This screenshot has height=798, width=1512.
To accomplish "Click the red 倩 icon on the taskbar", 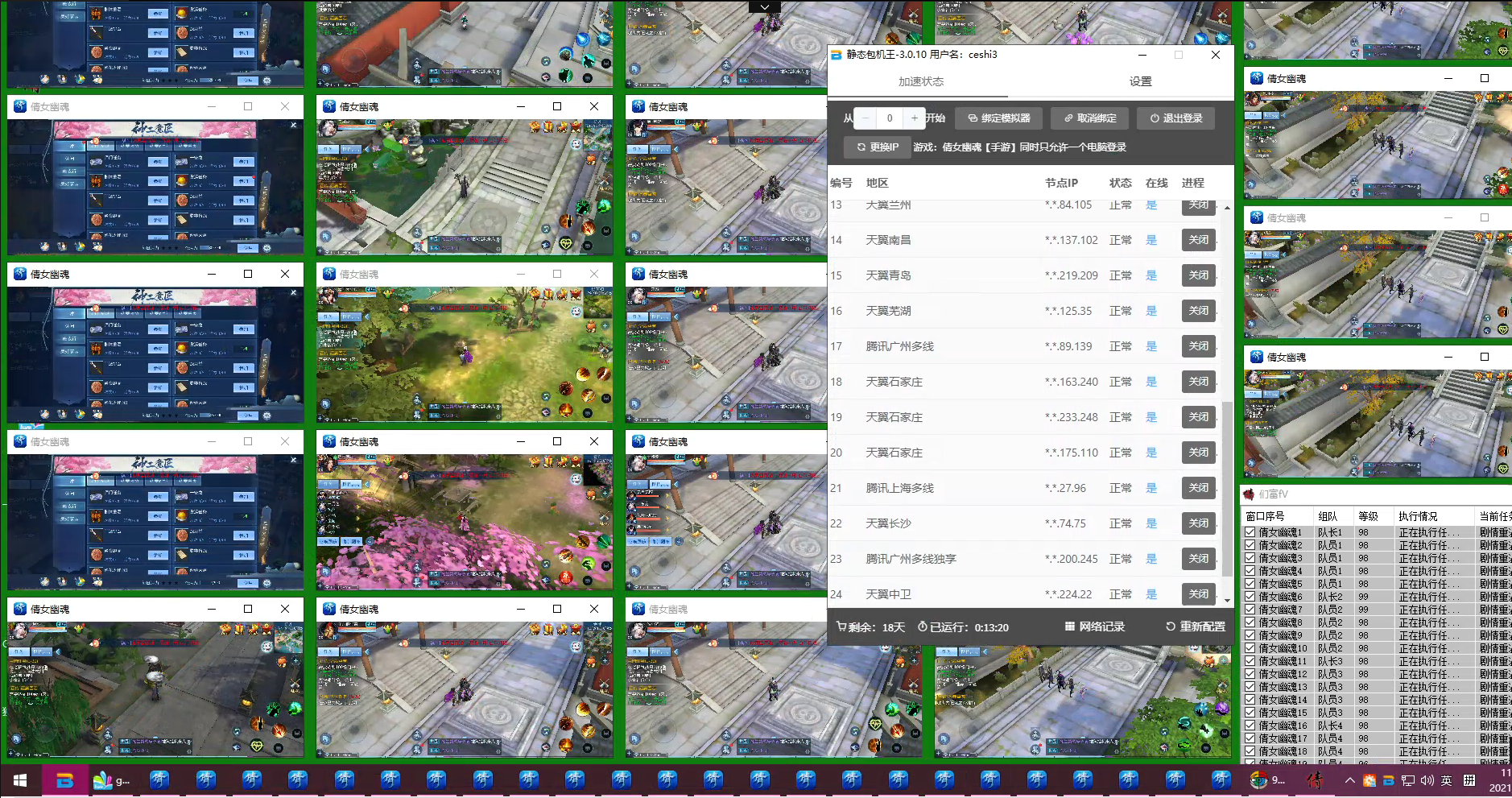I will pyautogui.click(x=1315, y=779).
